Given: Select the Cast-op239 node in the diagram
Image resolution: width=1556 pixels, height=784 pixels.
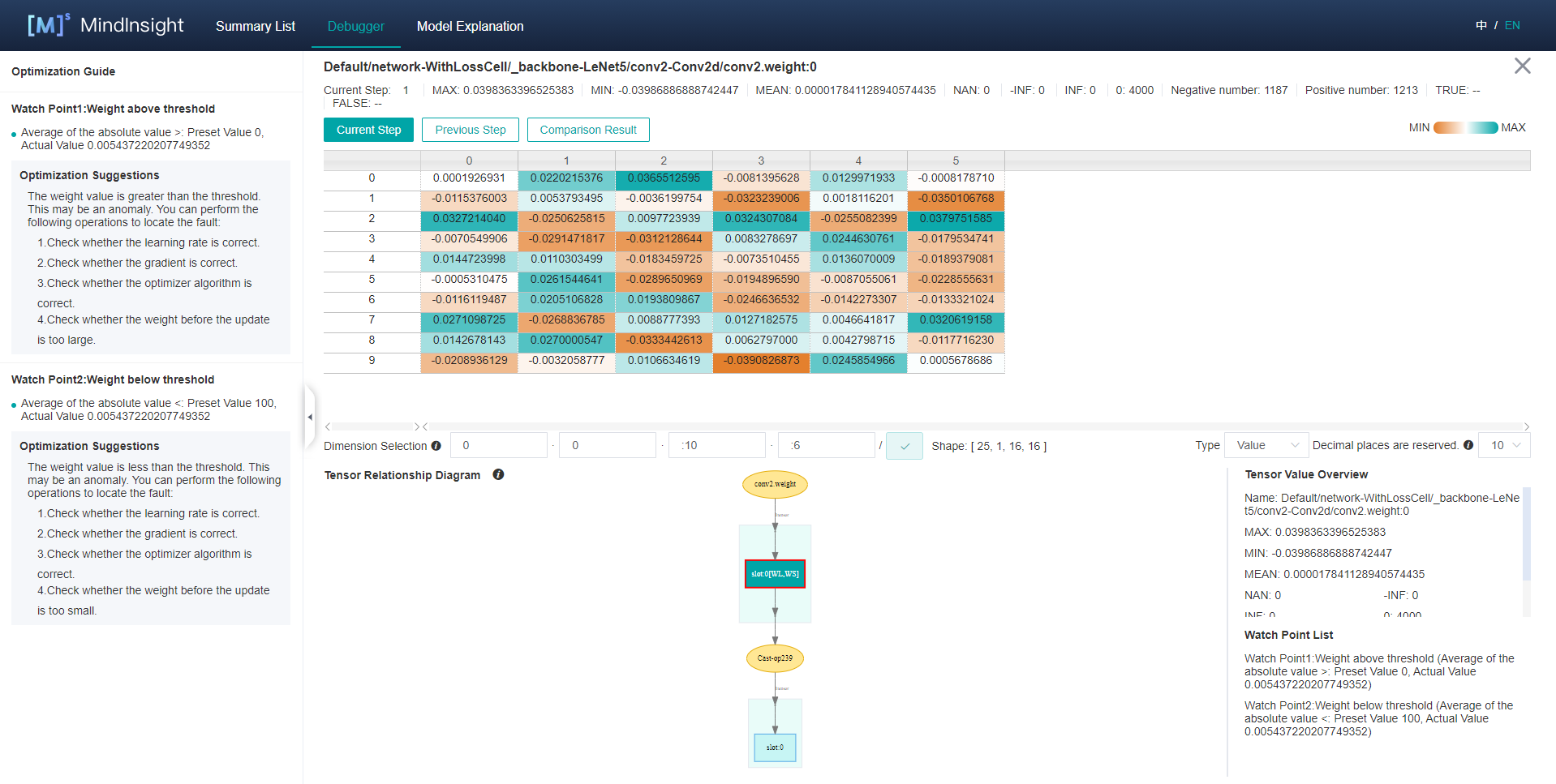Looking at the screenshot, I should click(775, 658).
